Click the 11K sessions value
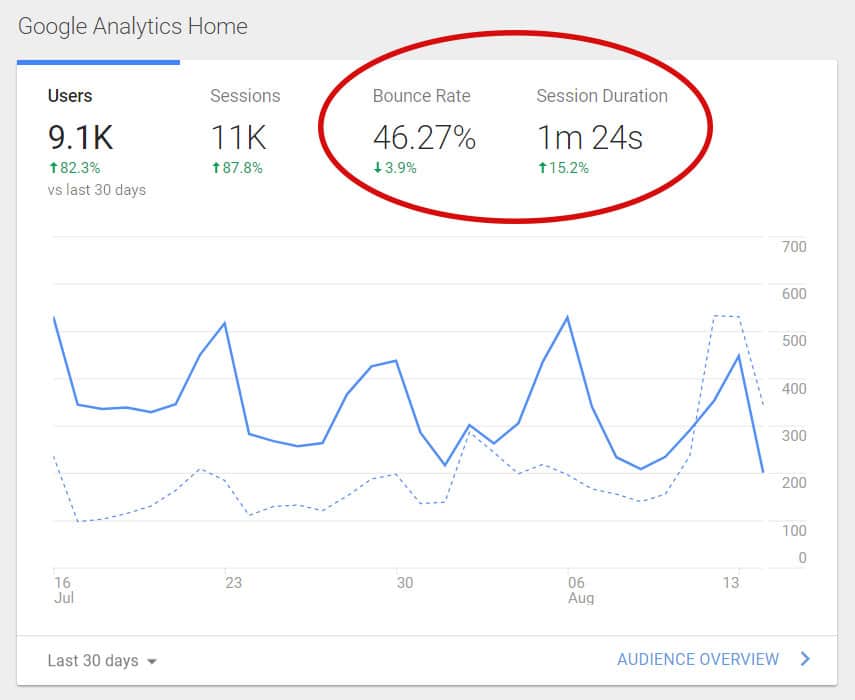Image resolution: width=855 pixels, height=700 pixels. (x=238, y=137)
